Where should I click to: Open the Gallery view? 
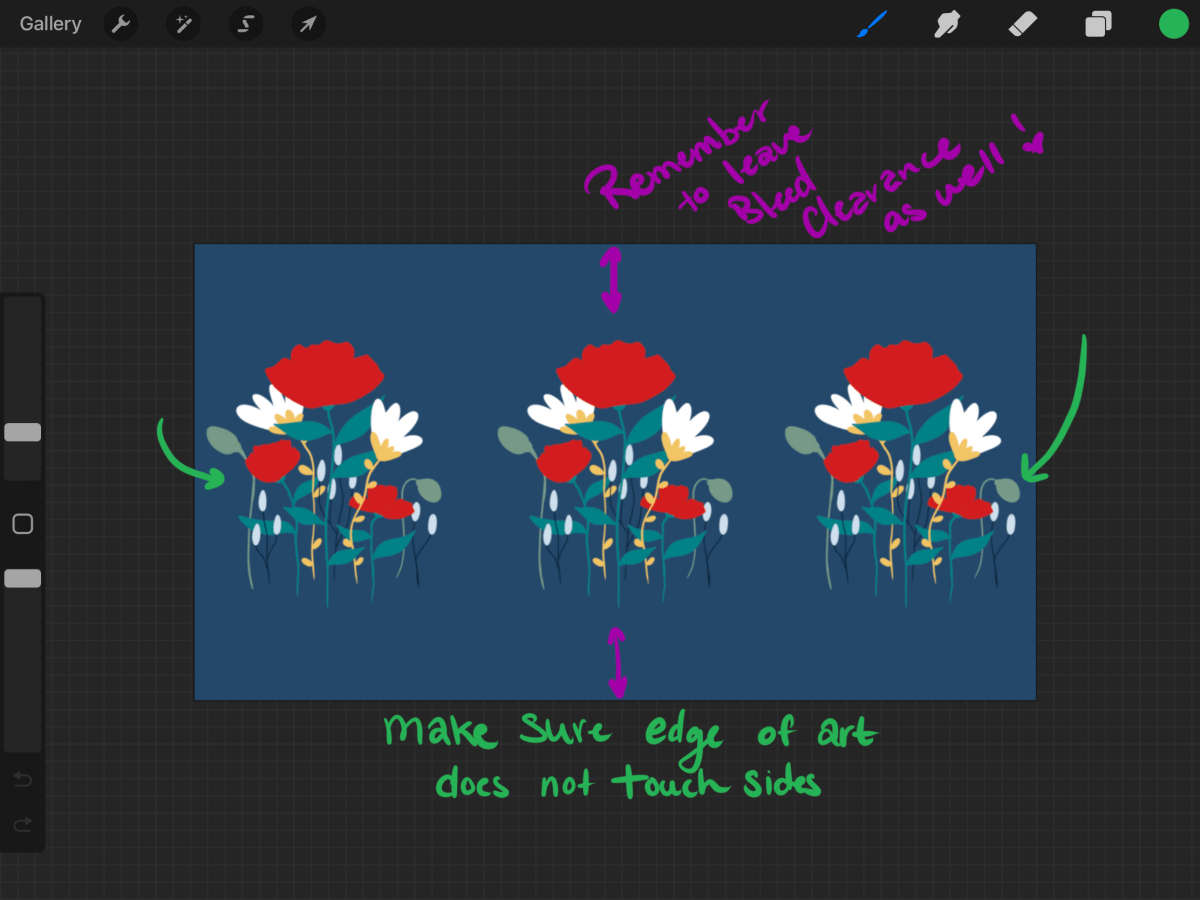coord(50,24)
